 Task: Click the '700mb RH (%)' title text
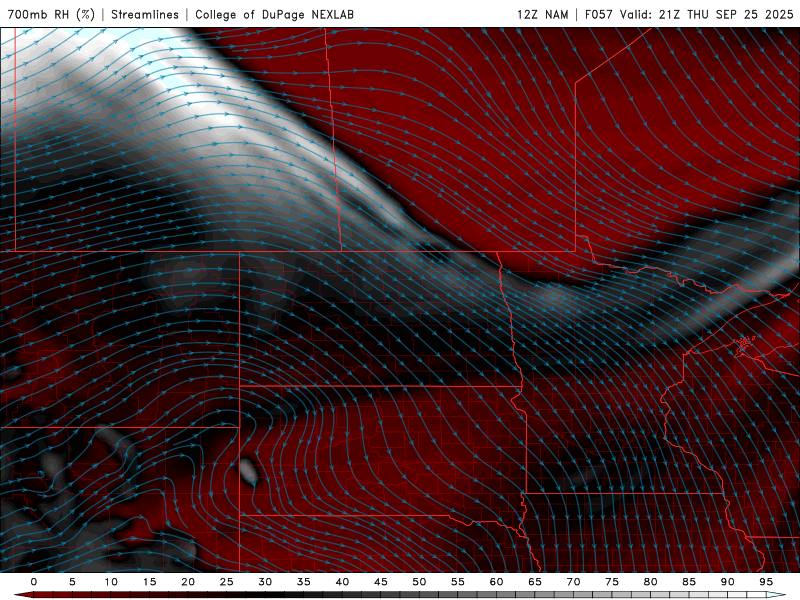tap(51, 14)
